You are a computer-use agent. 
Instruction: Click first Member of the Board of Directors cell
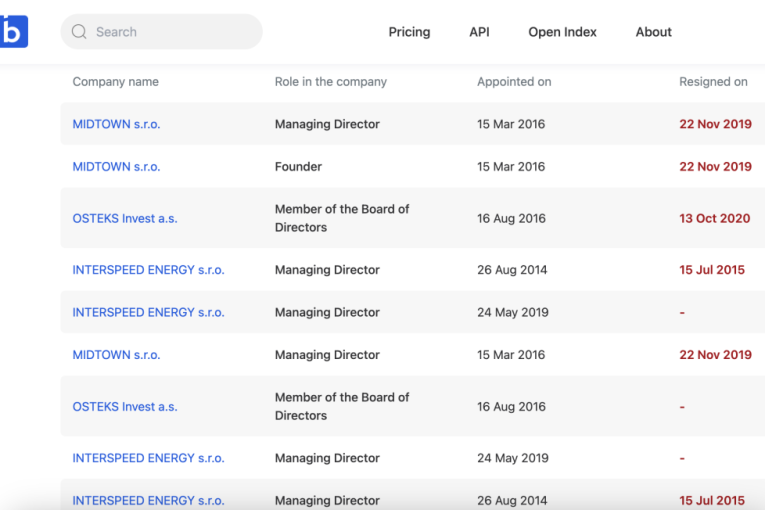pos(341,218)
